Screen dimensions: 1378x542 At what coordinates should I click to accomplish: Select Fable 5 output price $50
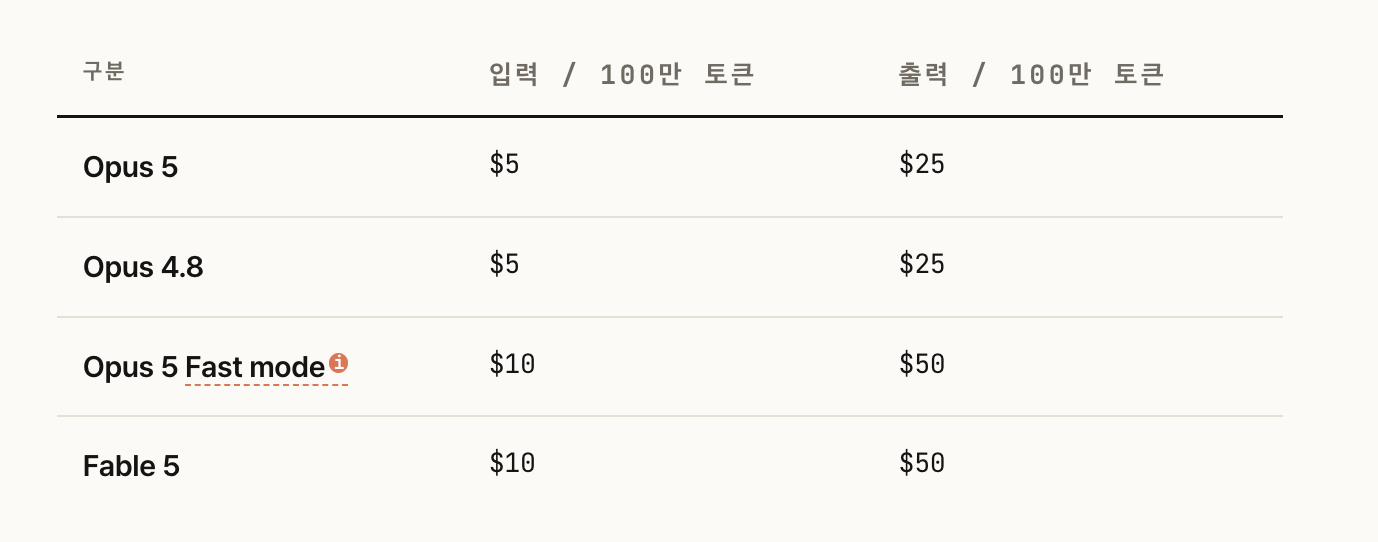pyautogui.click(x=922, y=463)
